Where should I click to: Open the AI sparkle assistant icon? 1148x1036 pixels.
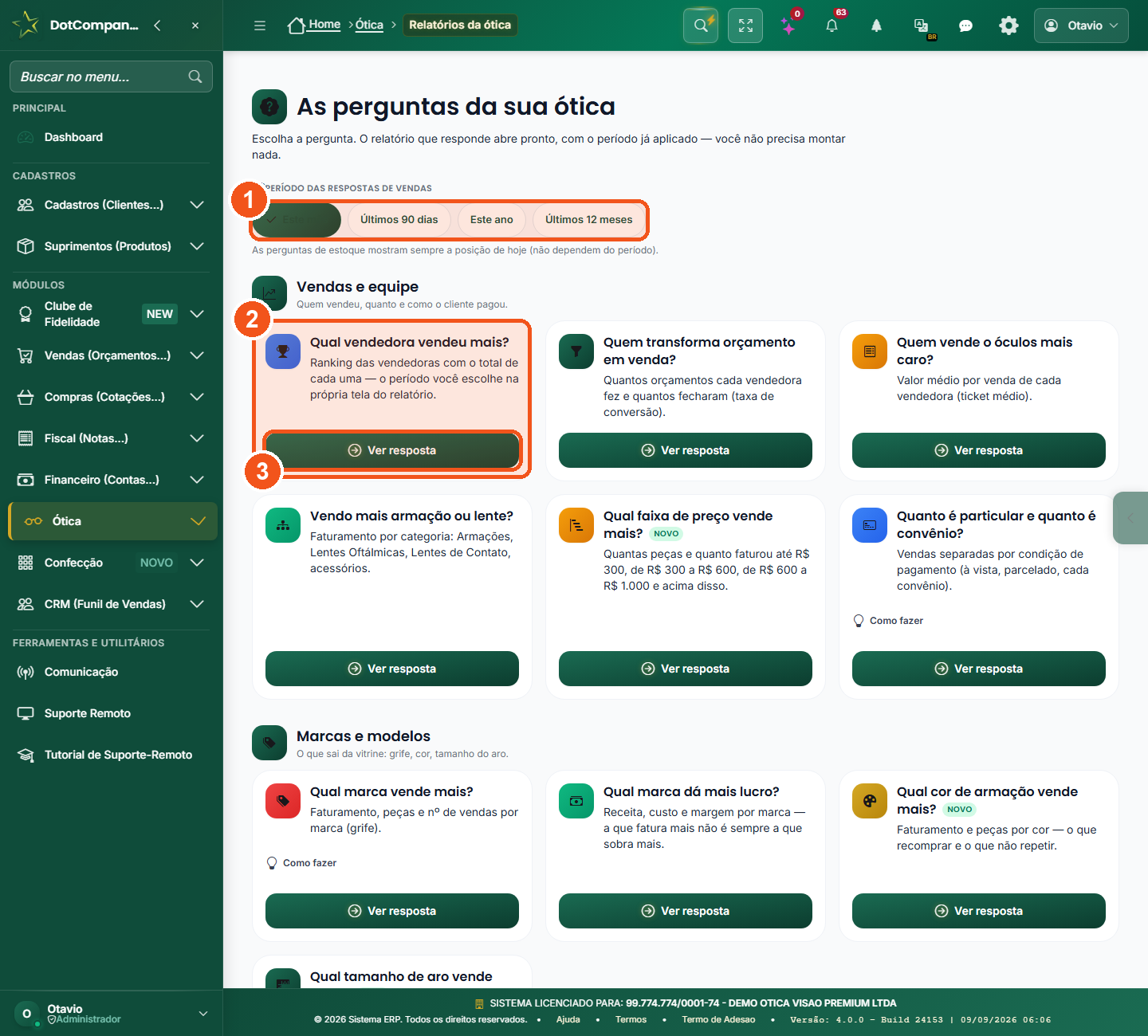(788, 26)
